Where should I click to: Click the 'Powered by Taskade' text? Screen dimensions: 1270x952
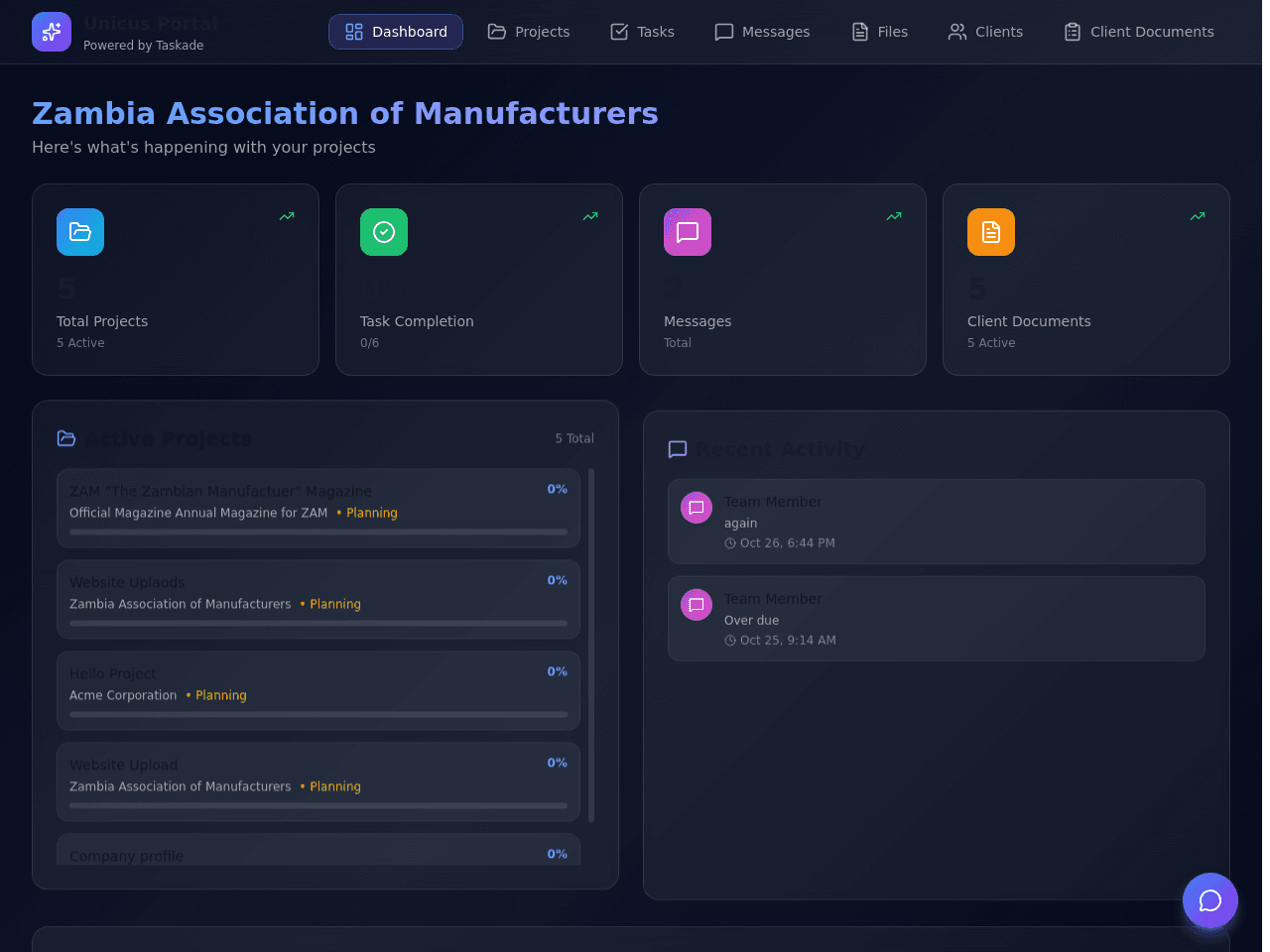point(144,46)
